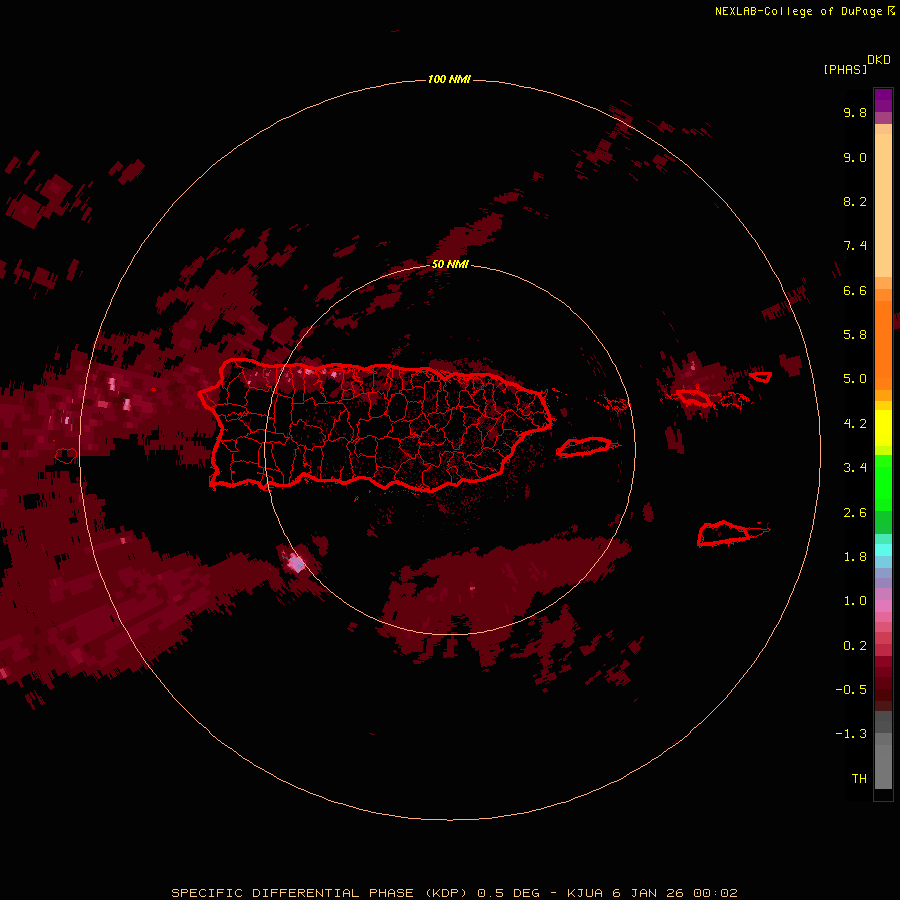900x900 pixels.
Task: Click the 0.2 scale value
Action: 855,646
